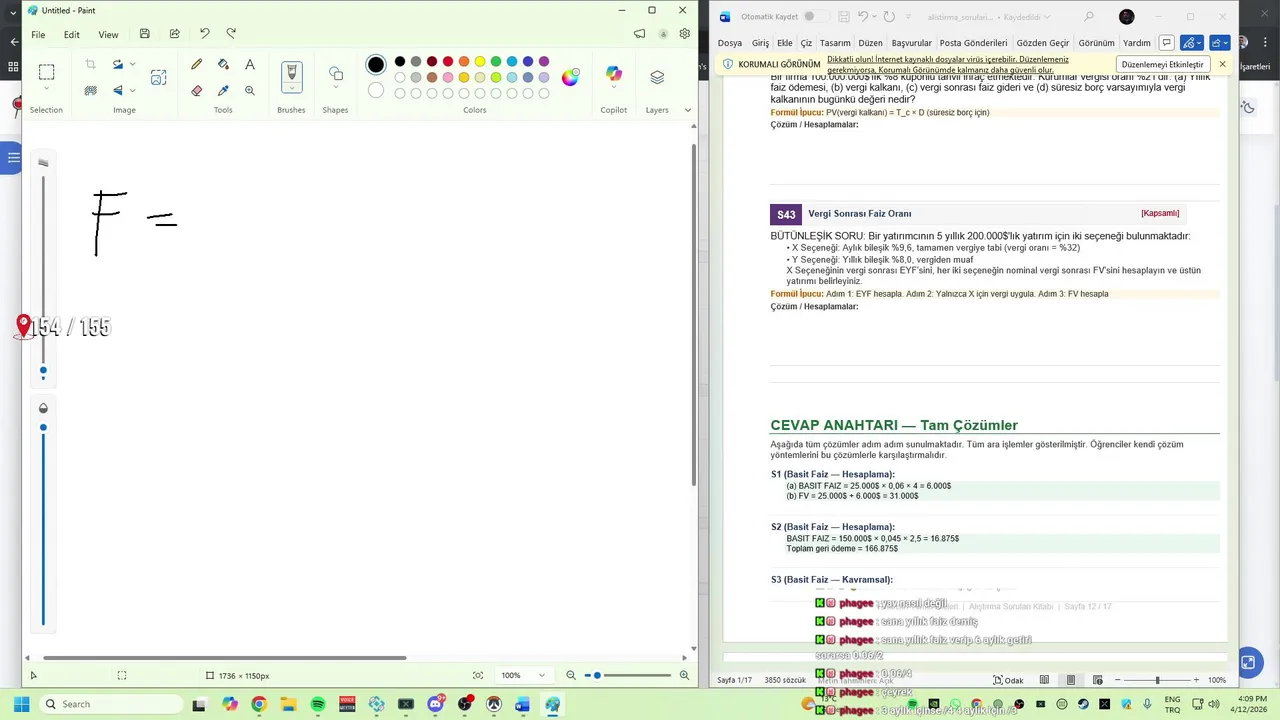The width and height of the screenshot is (1280, 720).
Task: Open Spotify from the taskbar
Action: [318, 704]
